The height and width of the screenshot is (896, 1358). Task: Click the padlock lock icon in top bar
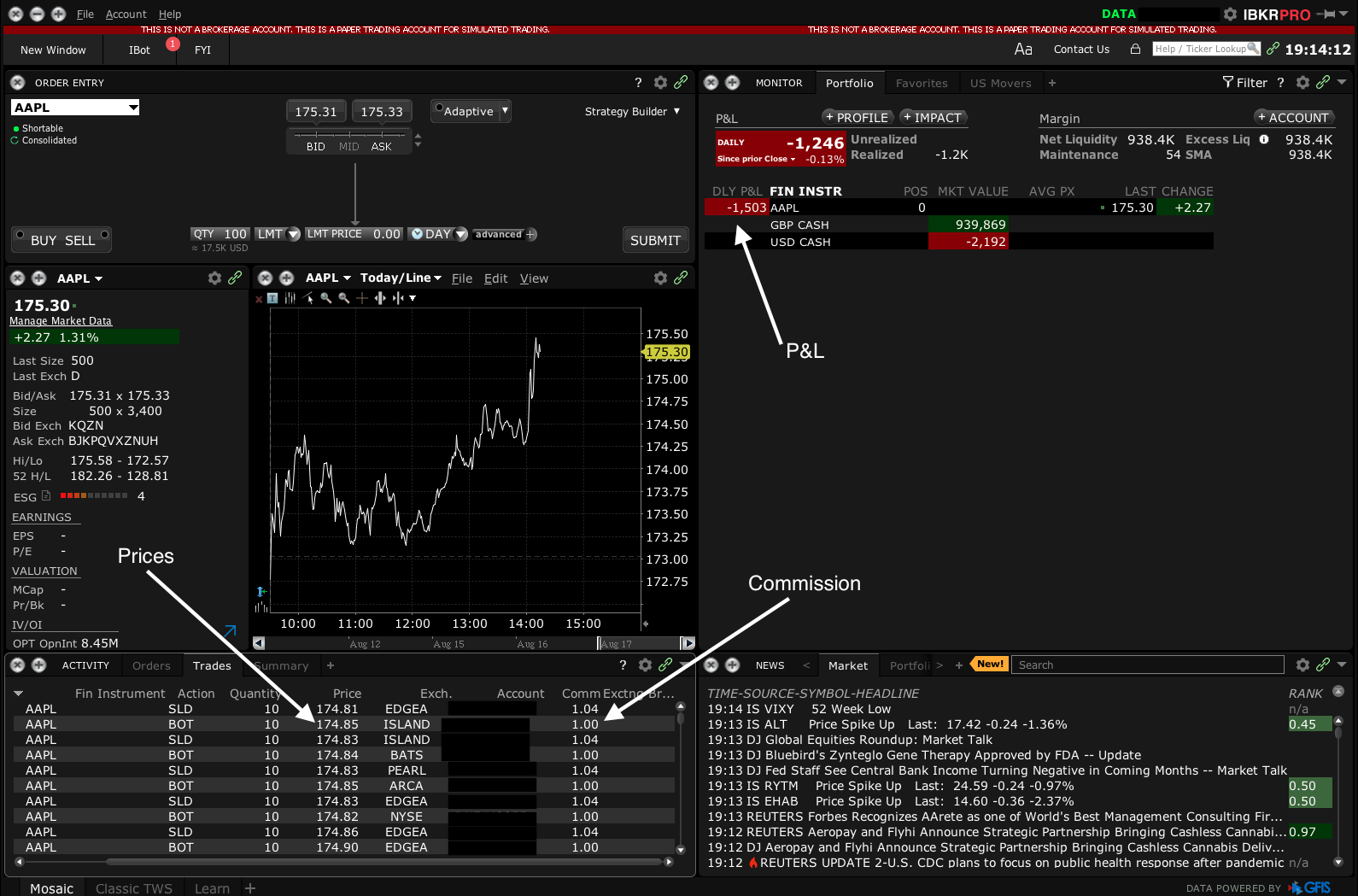pyautogui.click(x=1135, y=49)
